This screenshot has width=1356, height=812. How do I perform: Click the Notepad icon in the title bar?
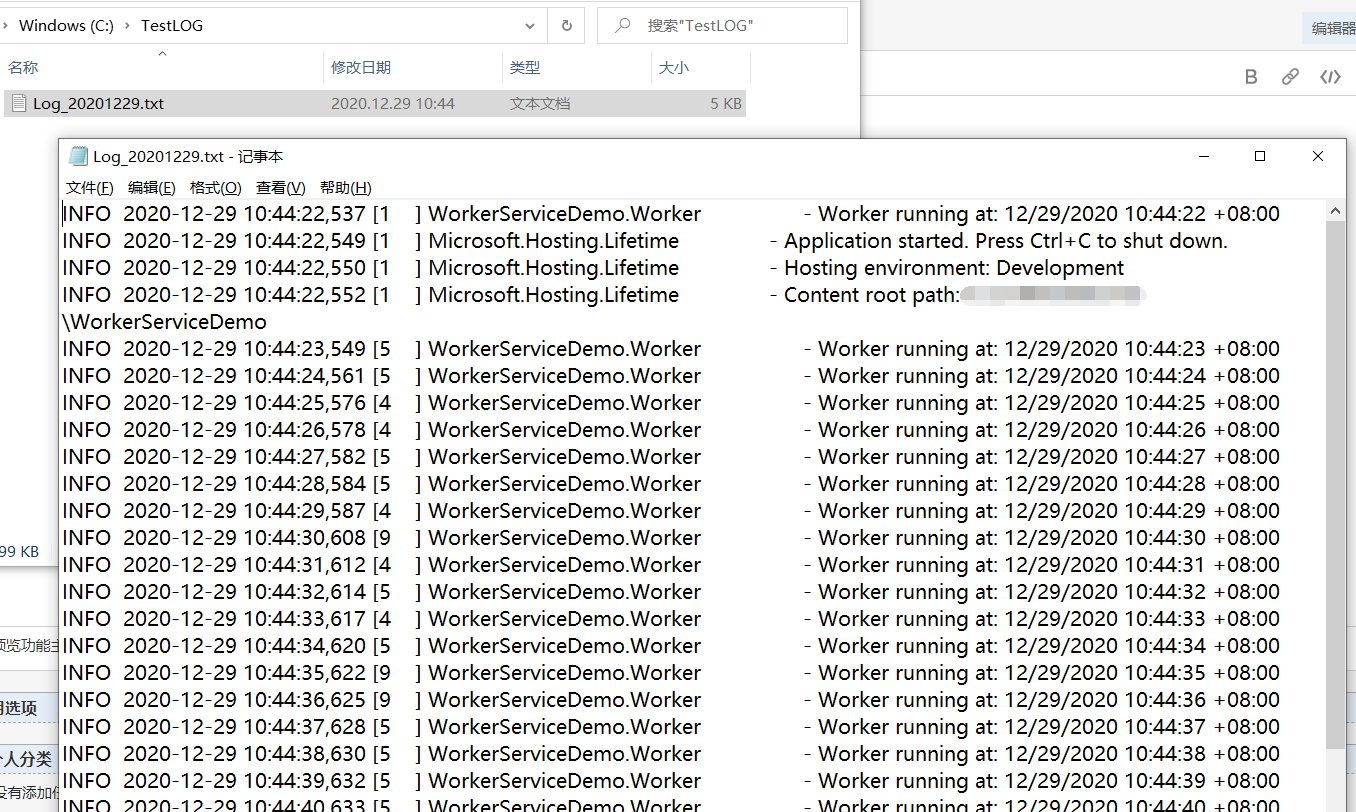(78, 156)
